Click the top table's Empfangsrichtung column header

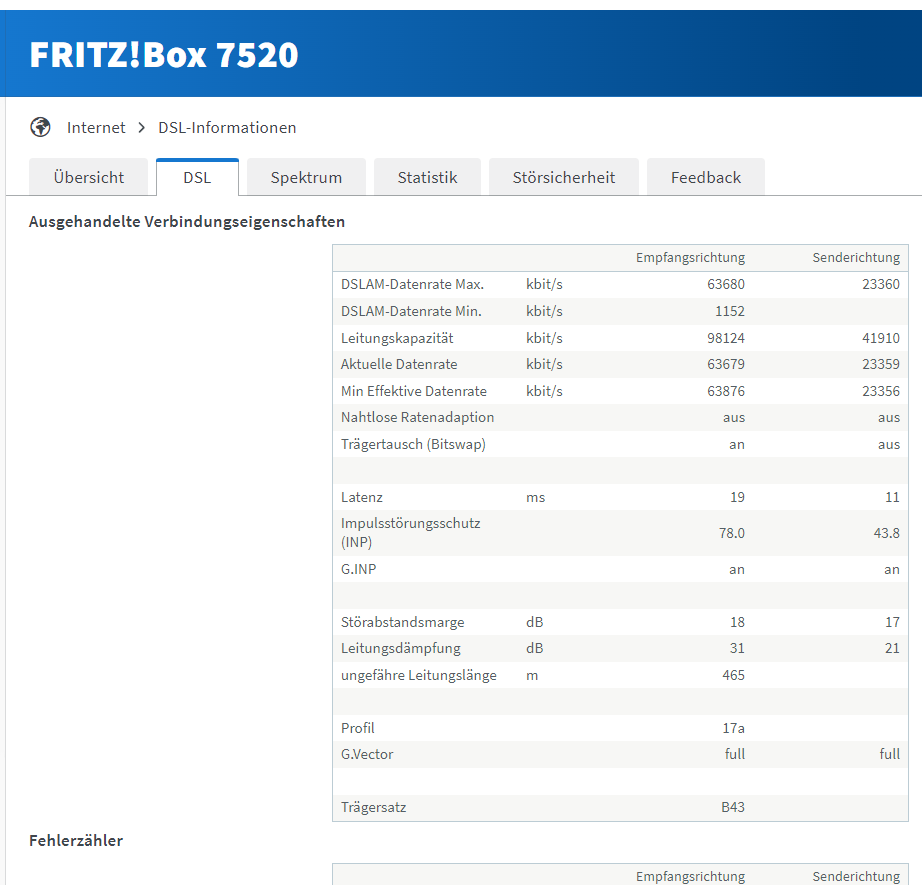tap(690, 258)
